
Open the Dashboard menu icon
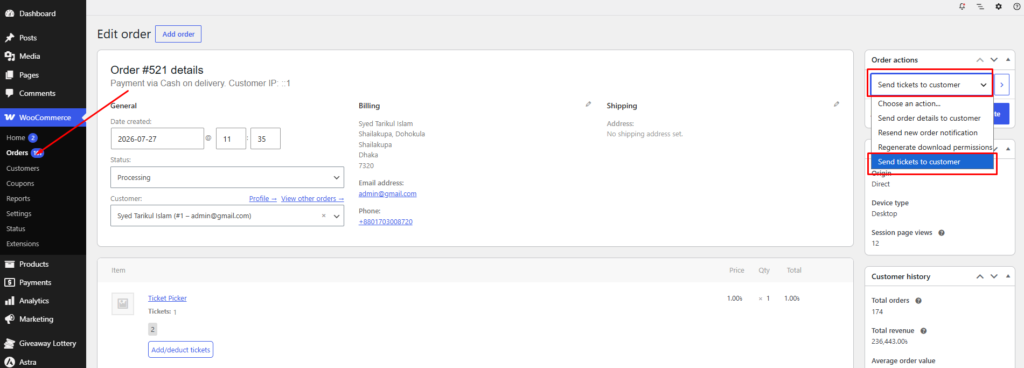pos(10,14)
